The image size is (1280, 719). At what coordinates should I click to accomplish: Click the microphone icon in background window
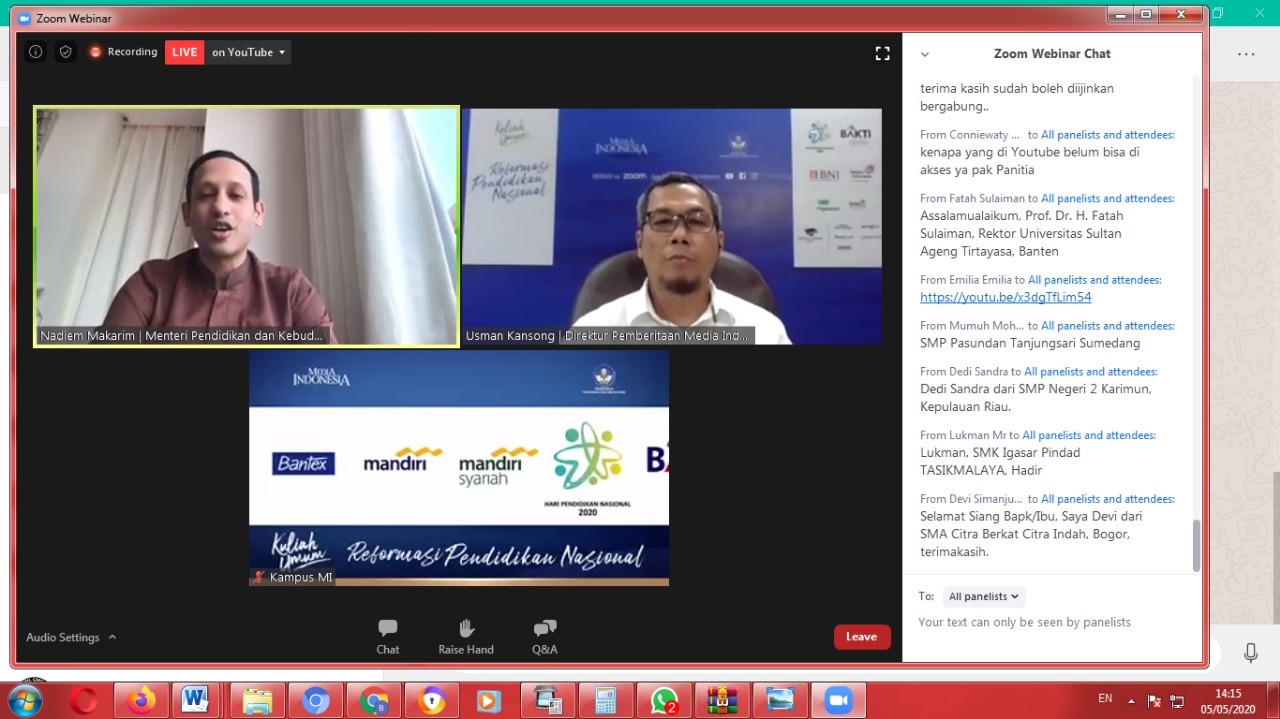pos(1251,653)
